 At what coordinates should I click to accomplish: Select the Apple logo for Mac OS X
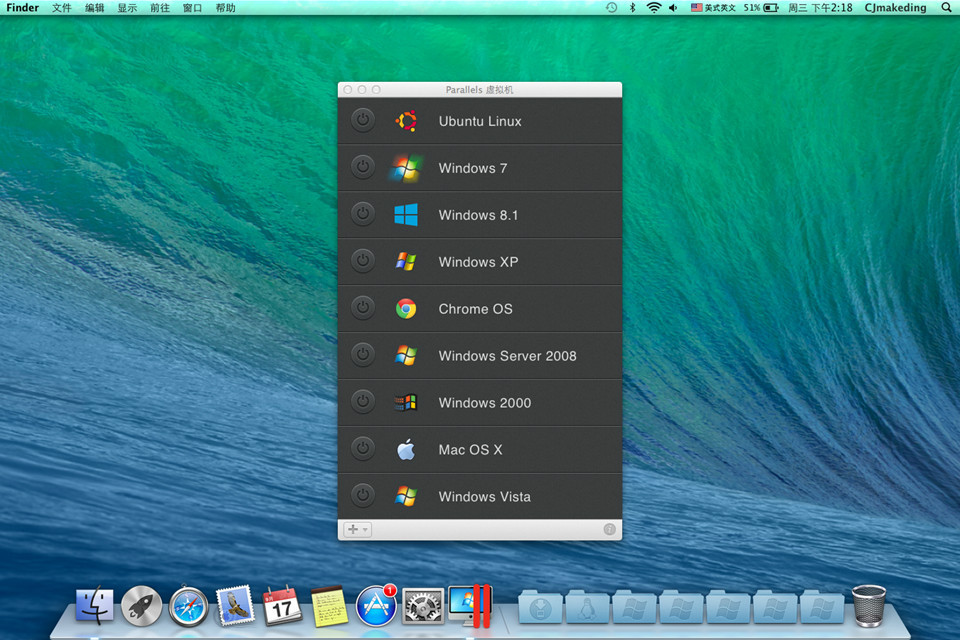pos(406,450)
